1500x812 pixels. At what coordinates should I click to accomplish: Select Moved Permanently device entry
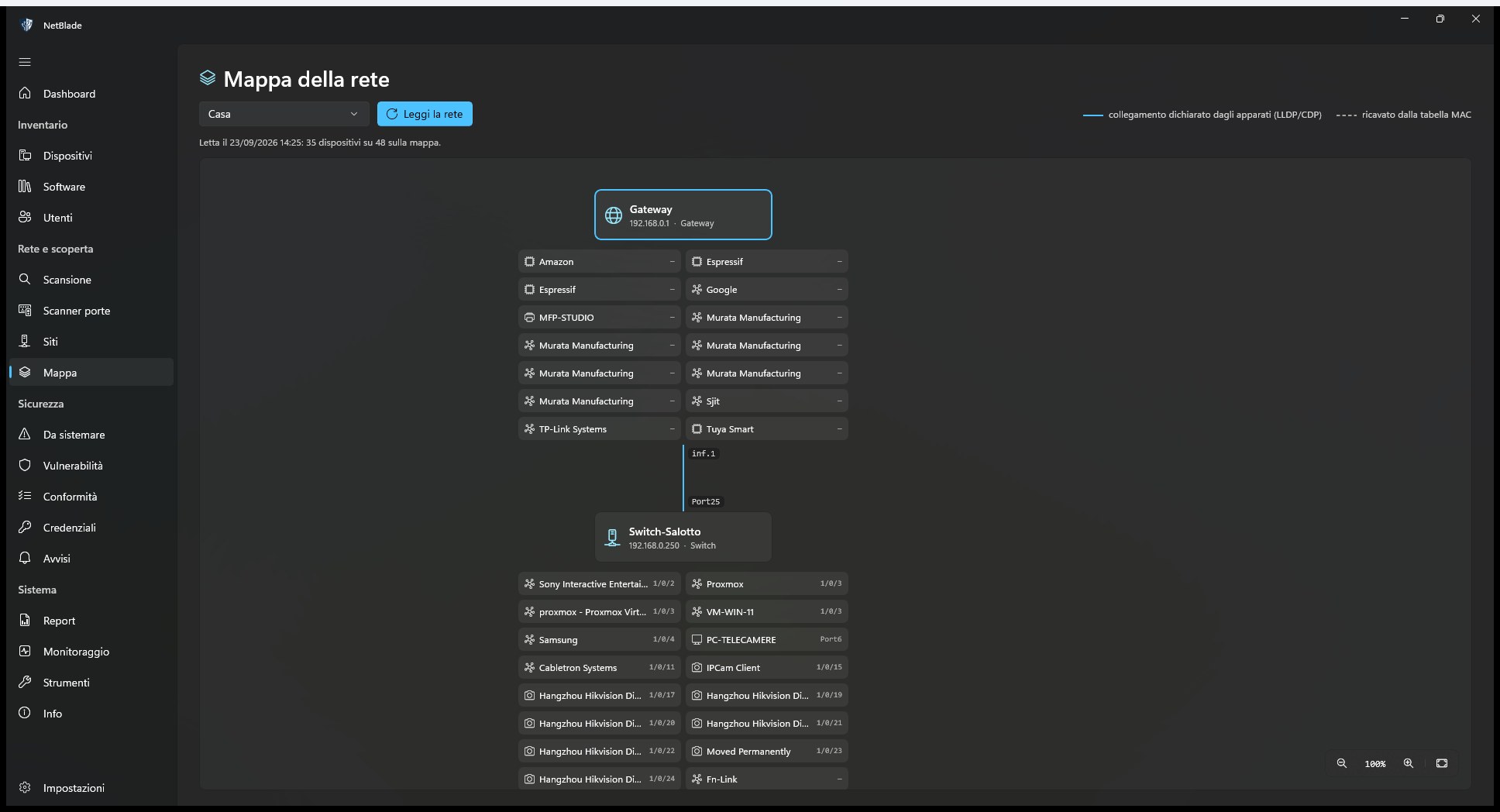click(x=767, y=752)
